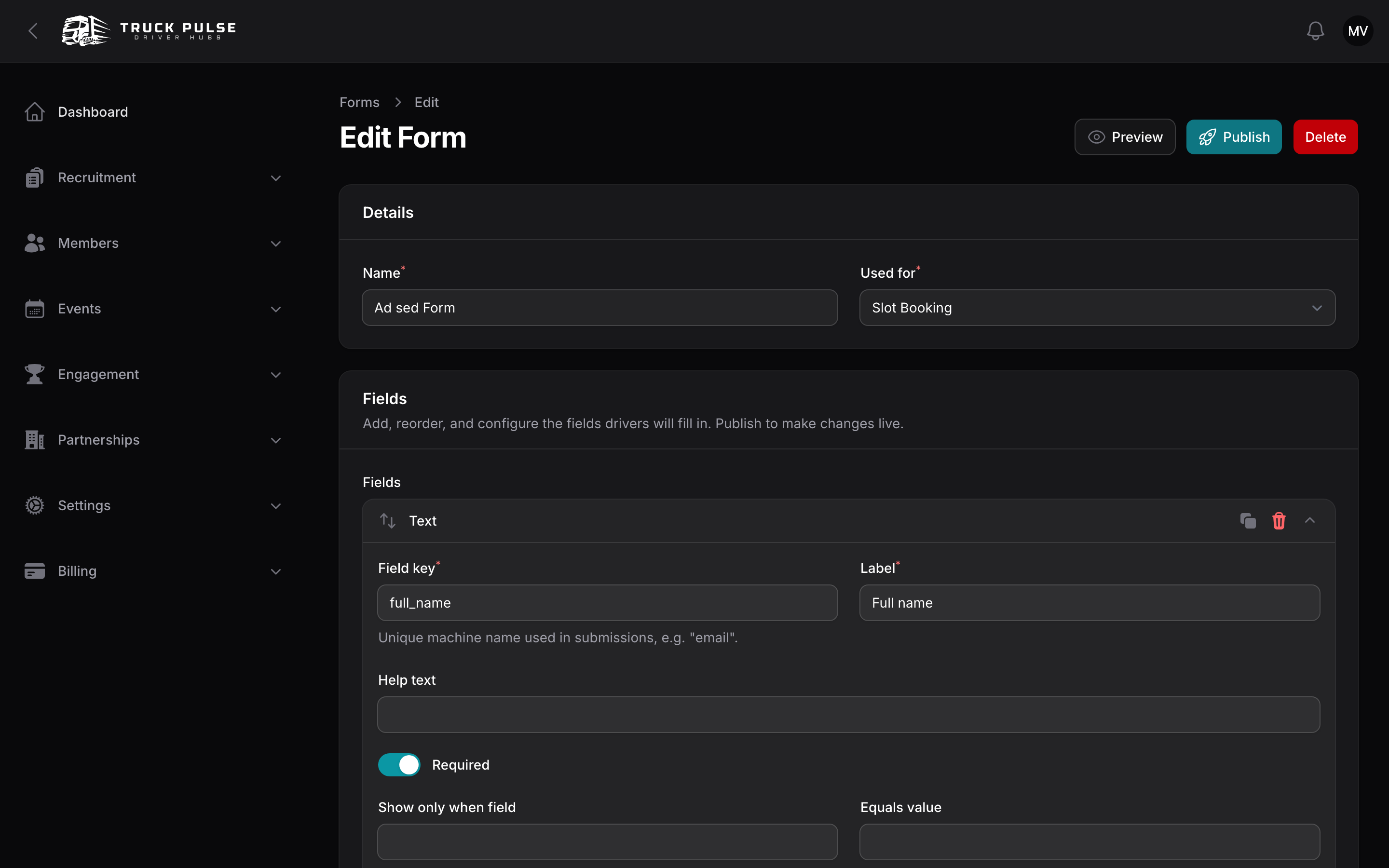The width and height of the screenshot is (1389, 868).
Task: Delete the Text field with trash icon
Action: point(1279,521)
